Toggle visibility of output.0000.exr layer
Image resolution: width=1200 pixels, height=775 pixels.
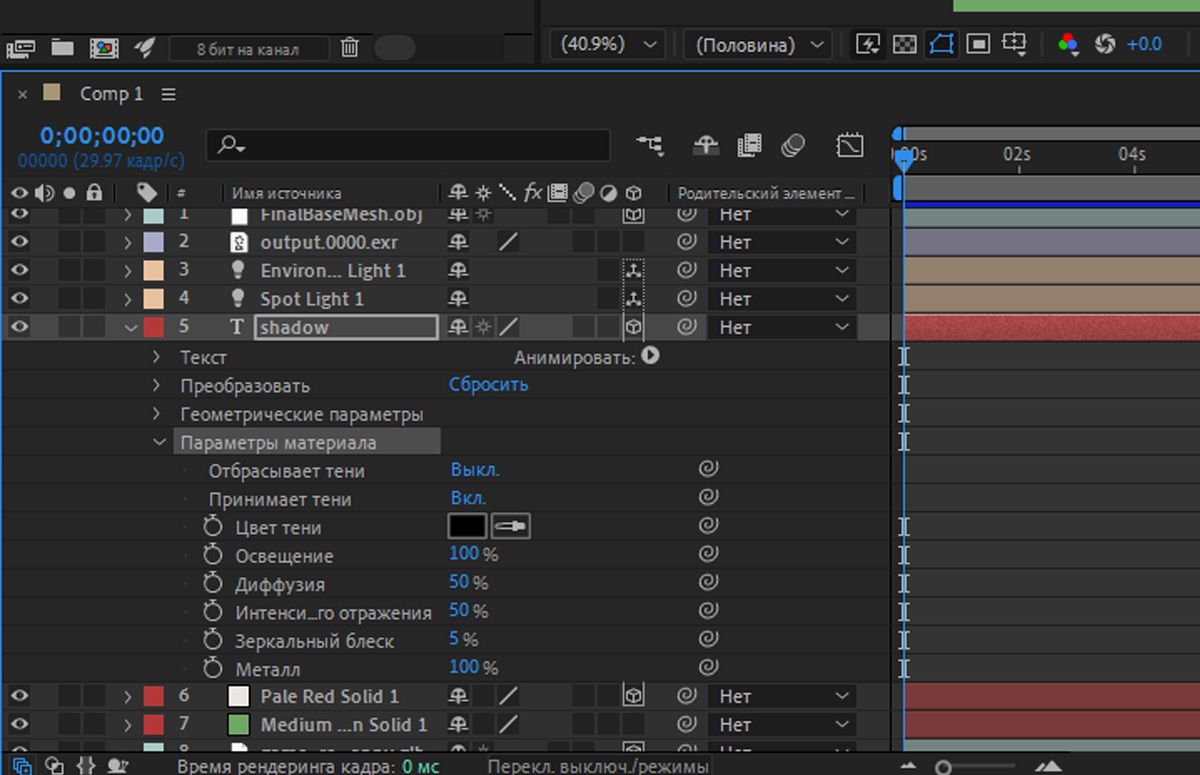[x=20, y=241]
